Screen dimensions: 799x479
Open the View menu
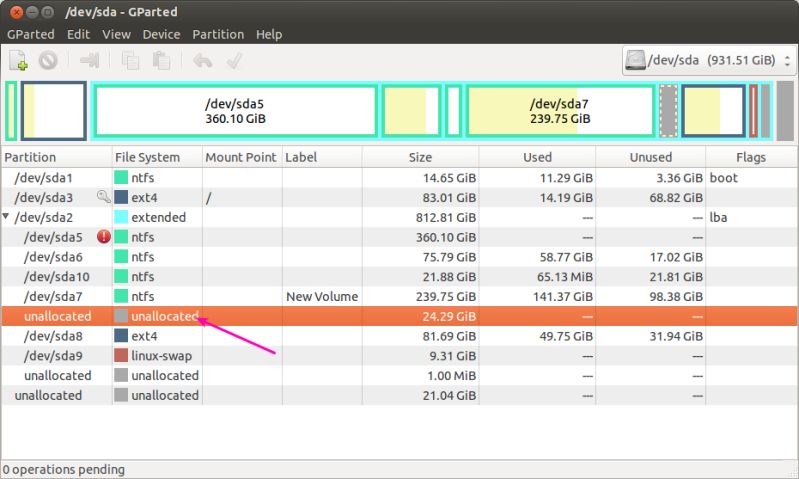pyautogui.click(x=116, y=34)
